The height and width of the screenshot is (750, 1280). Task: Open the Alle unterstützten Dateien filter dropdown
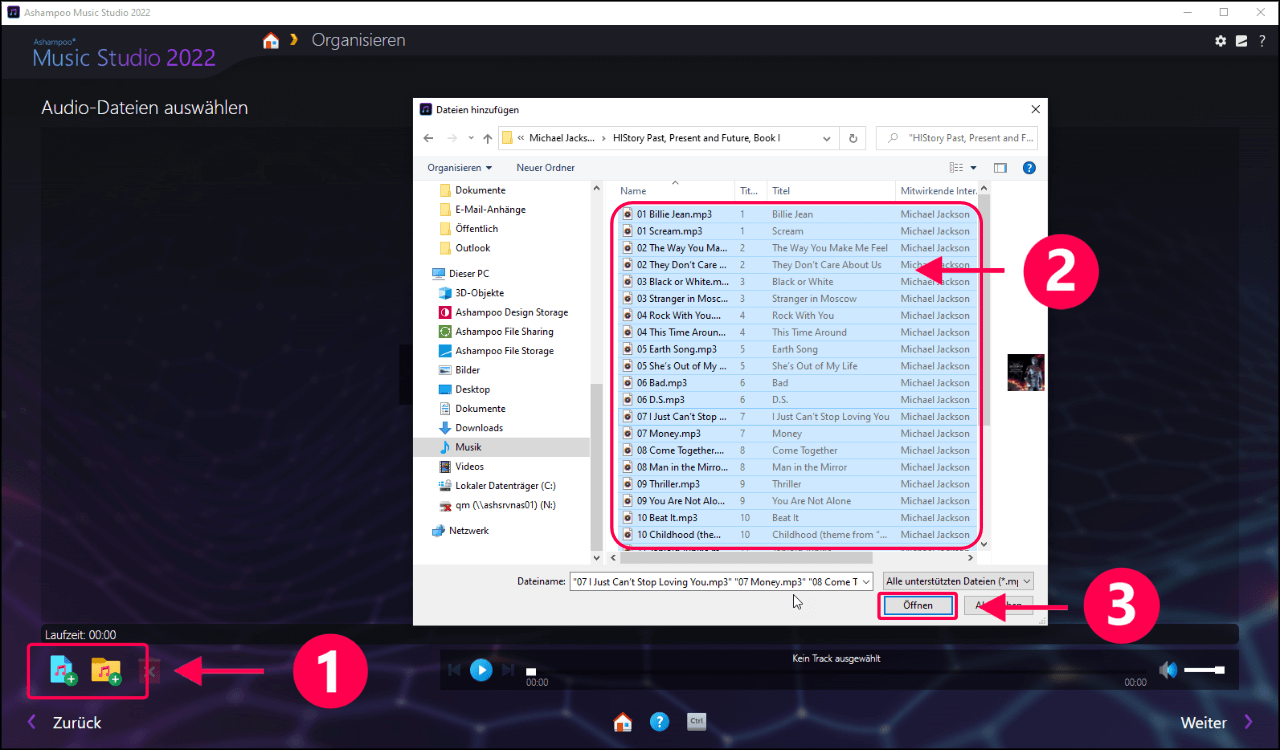(x=958, y=581)
